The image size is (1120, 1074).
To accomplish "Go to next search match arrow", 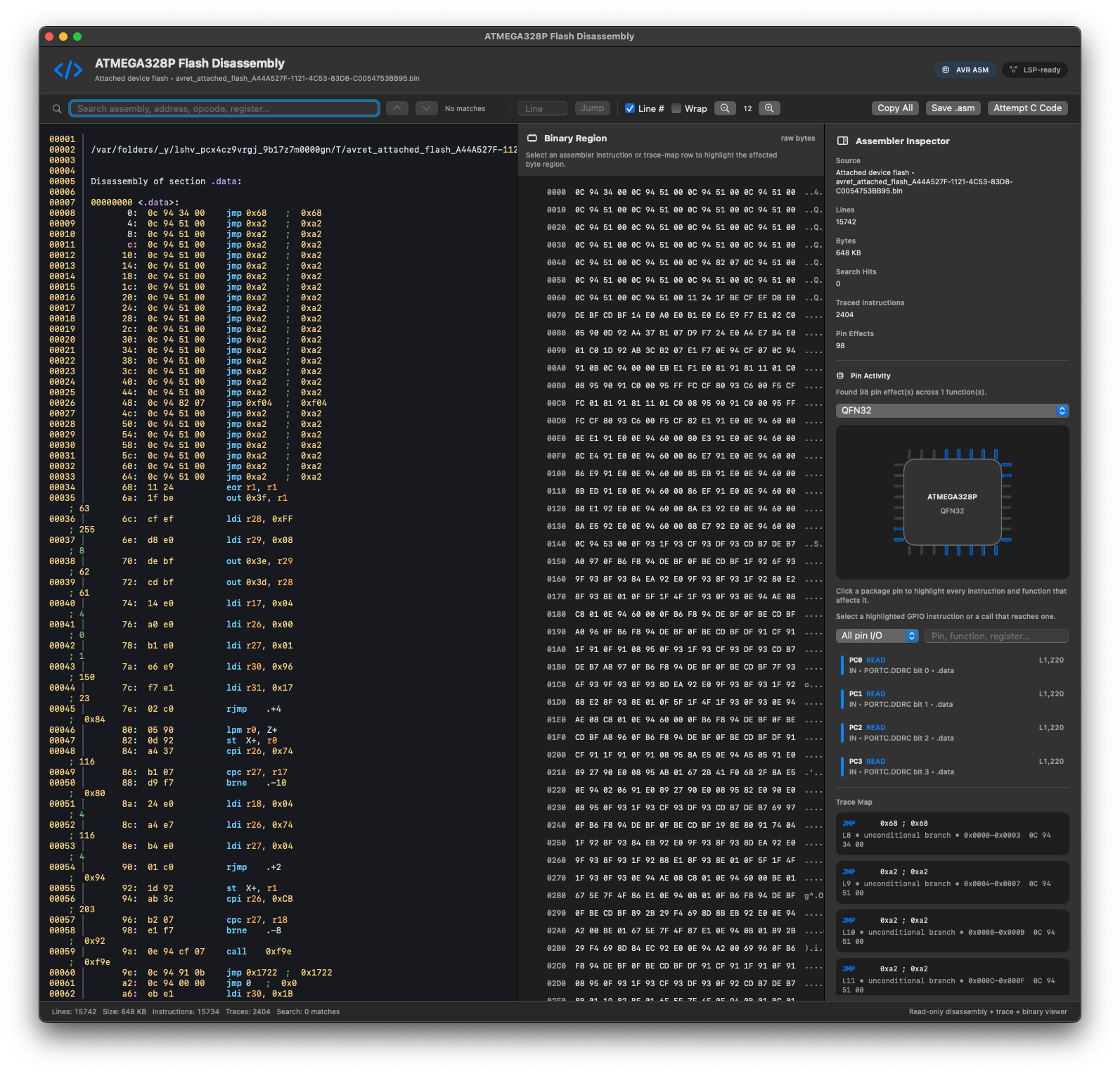I will (x=427, y=108).
